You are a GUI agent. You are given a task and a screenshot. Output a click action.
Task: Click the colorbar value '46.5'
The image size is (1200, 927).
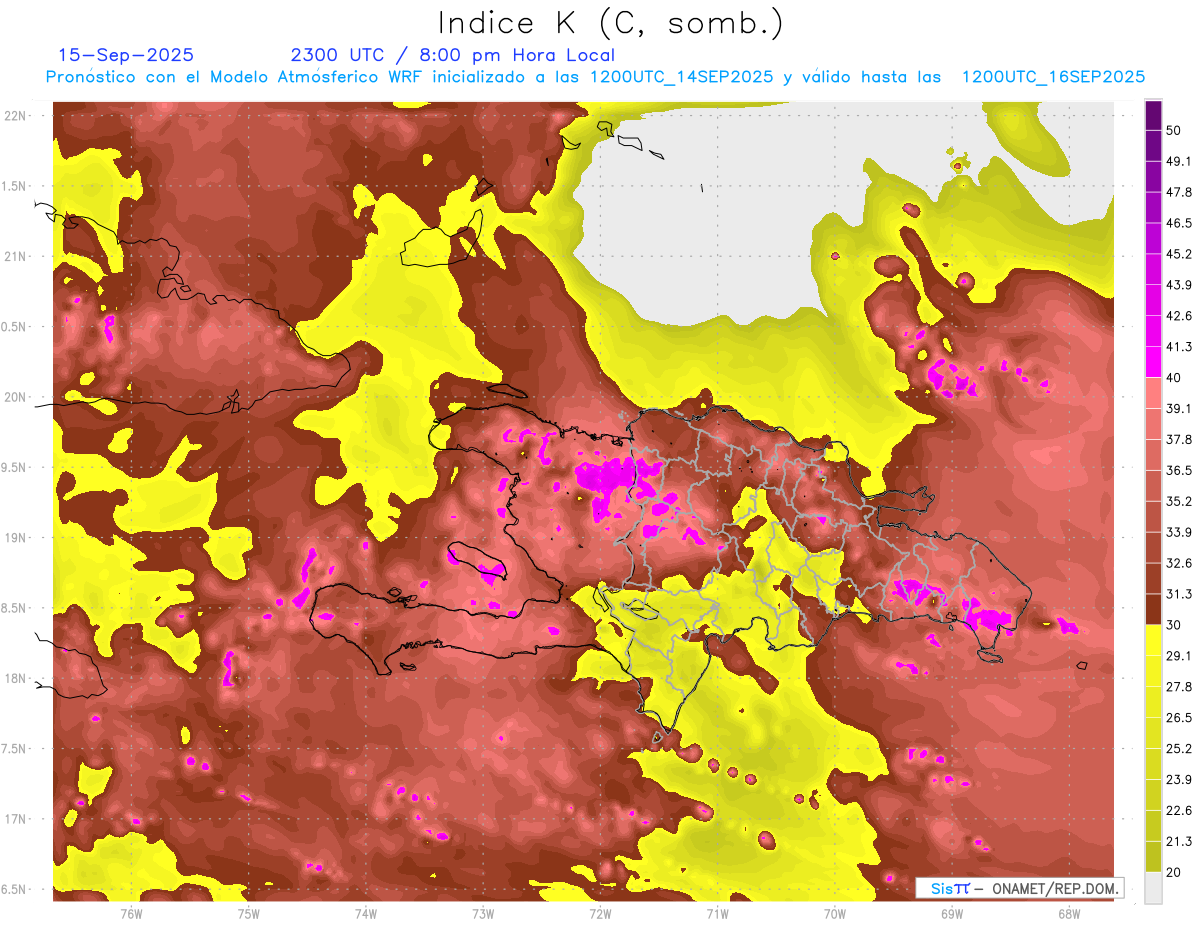click(x=1179, y=223)
